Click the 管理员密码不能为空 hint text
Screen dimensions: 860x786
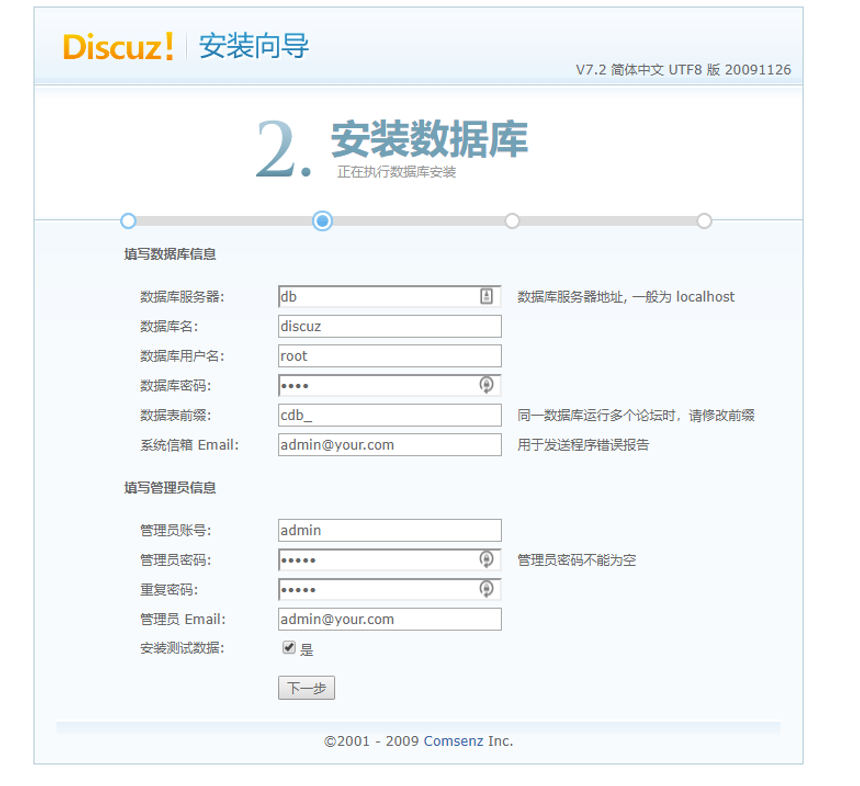pos(576,560)
